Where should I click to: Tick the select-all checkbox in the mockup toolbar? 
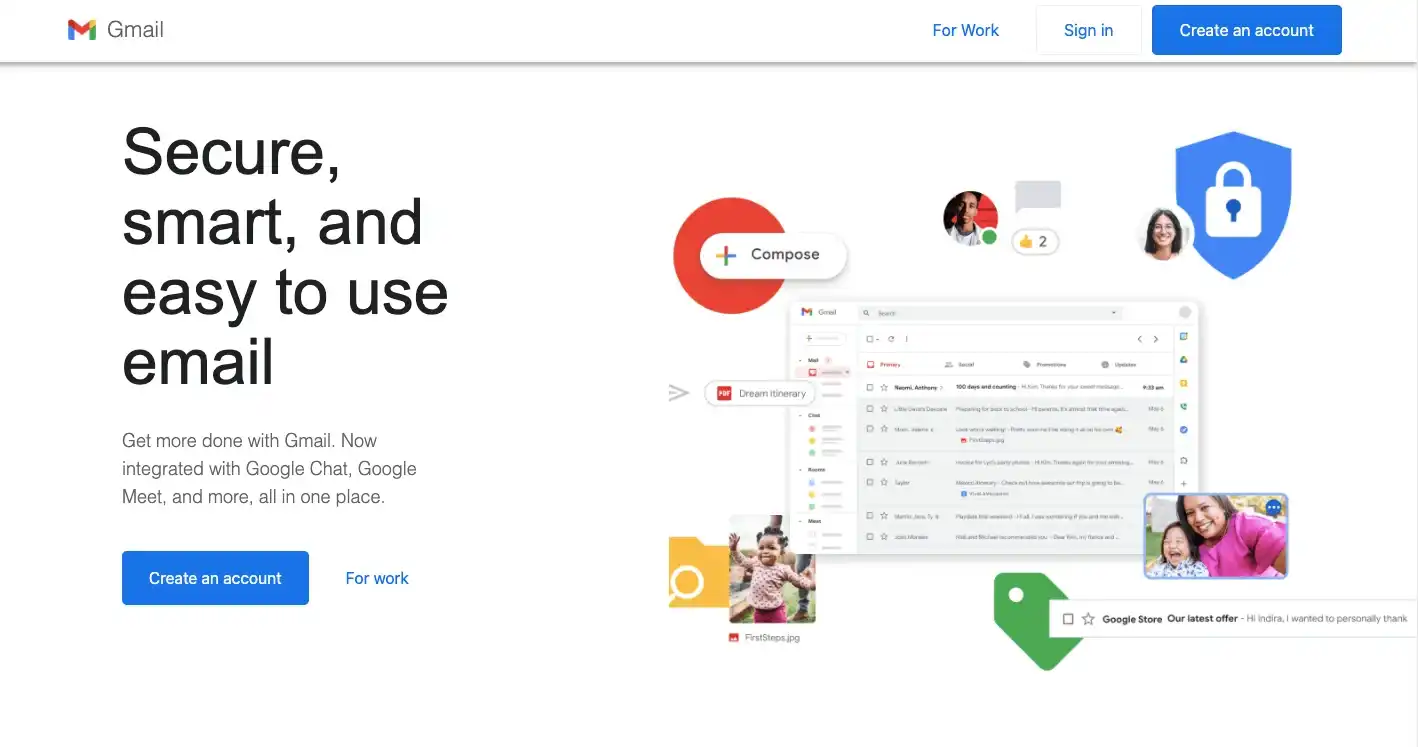pos(870,339)
